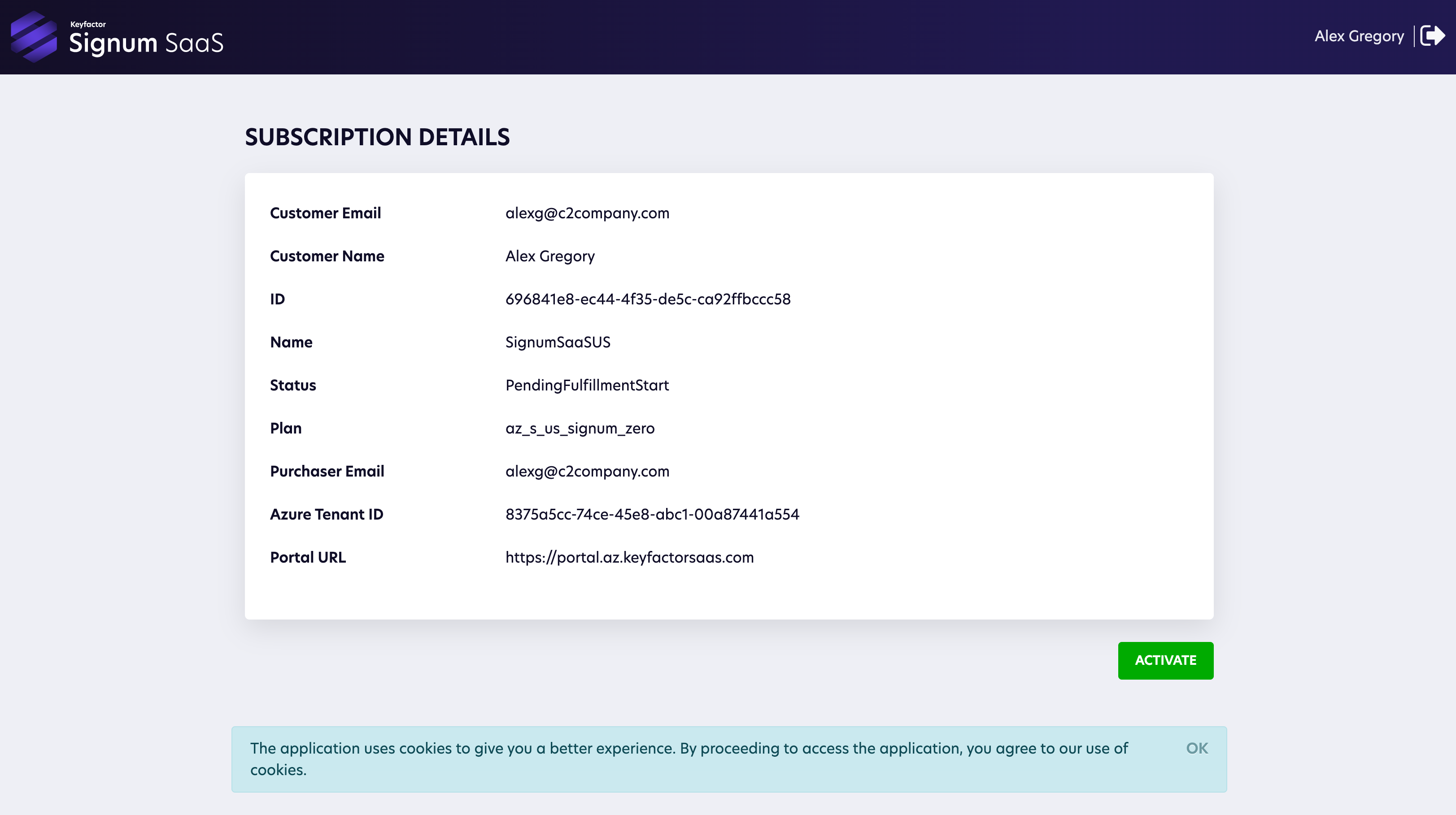Click the PendingFulfillmentStart status text

click(x=587, y=385)
